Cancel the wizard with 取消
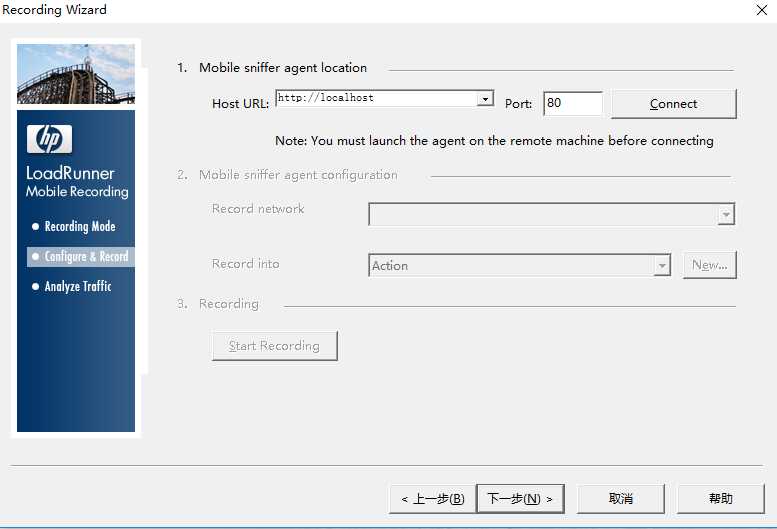 [x=620, y=499]
